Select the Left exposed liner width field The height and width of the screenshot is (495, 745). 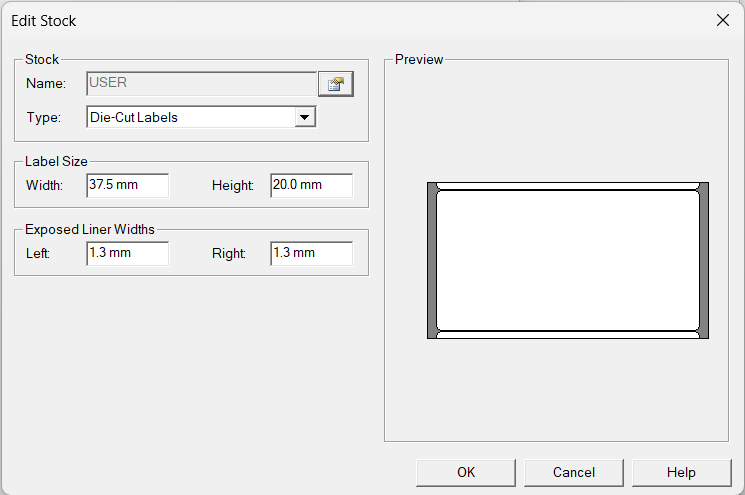point(127,253)
